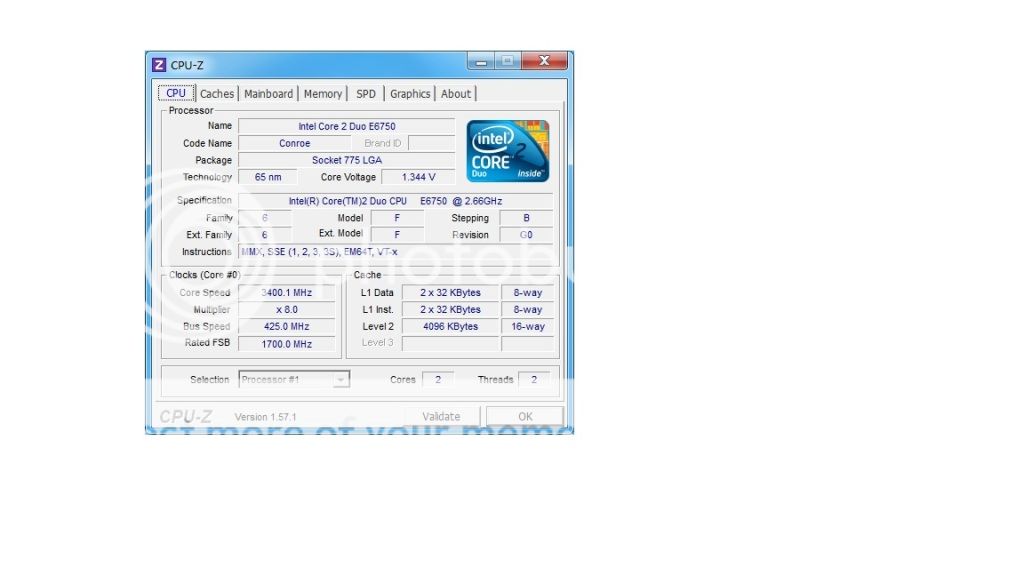This screenshot has height=576, width=1024.
Task: Minimize the CPU-Z window
Action: coord(481,61)
